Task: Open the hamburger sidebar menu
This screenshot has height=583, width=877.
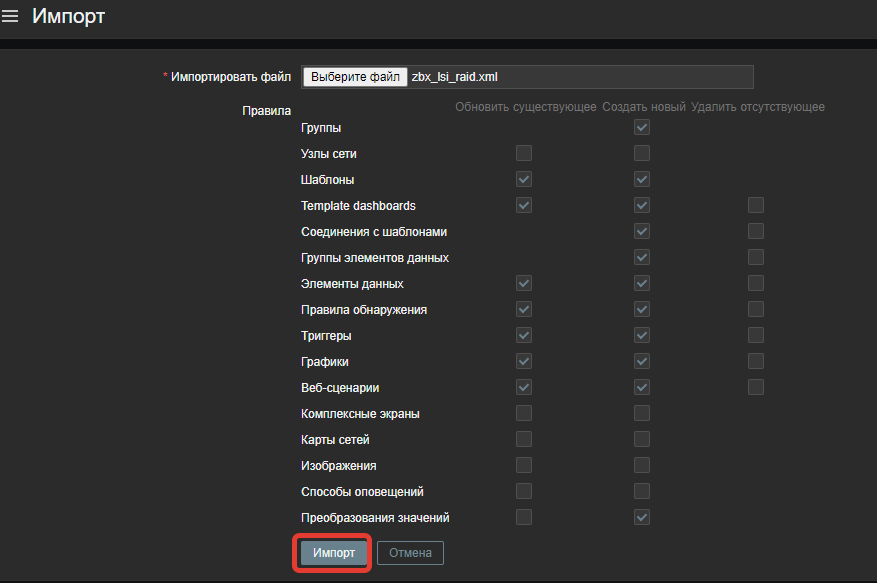Action: point(11,16)
